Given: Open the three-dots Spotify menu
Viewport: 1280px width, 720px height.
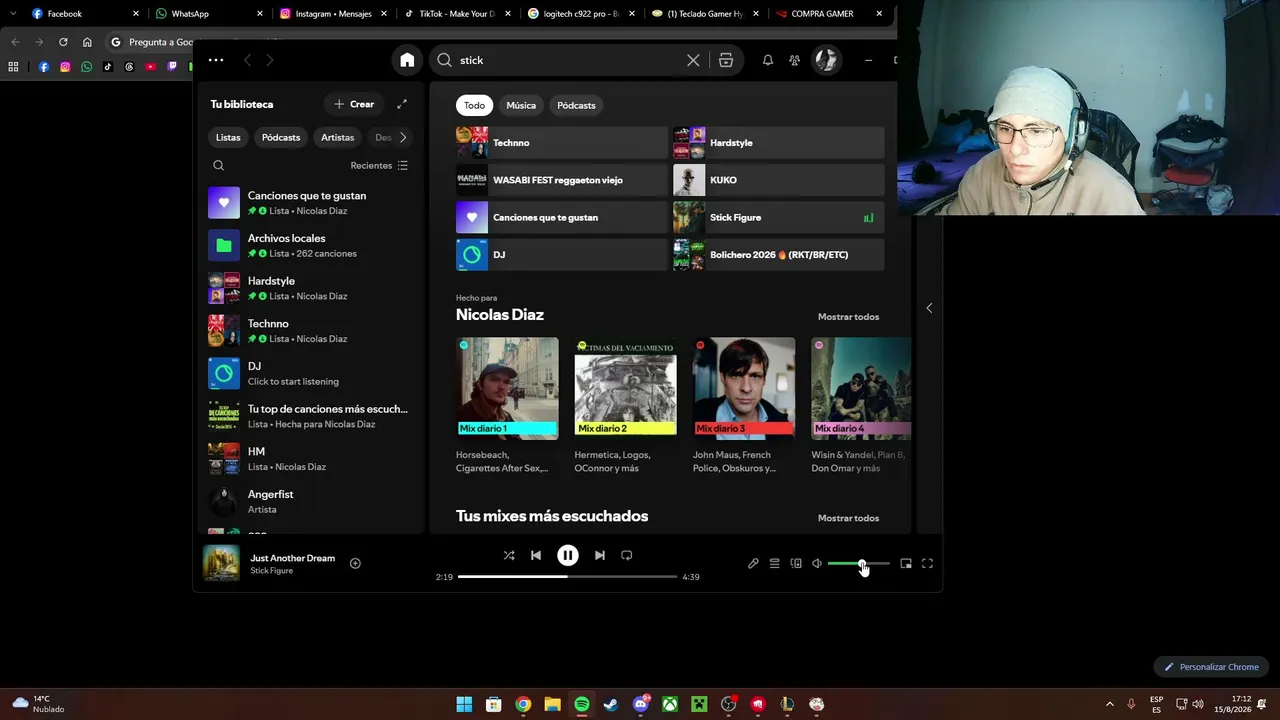Looking at the screenshot, I should pyautogui.click(x=216, y=60).
